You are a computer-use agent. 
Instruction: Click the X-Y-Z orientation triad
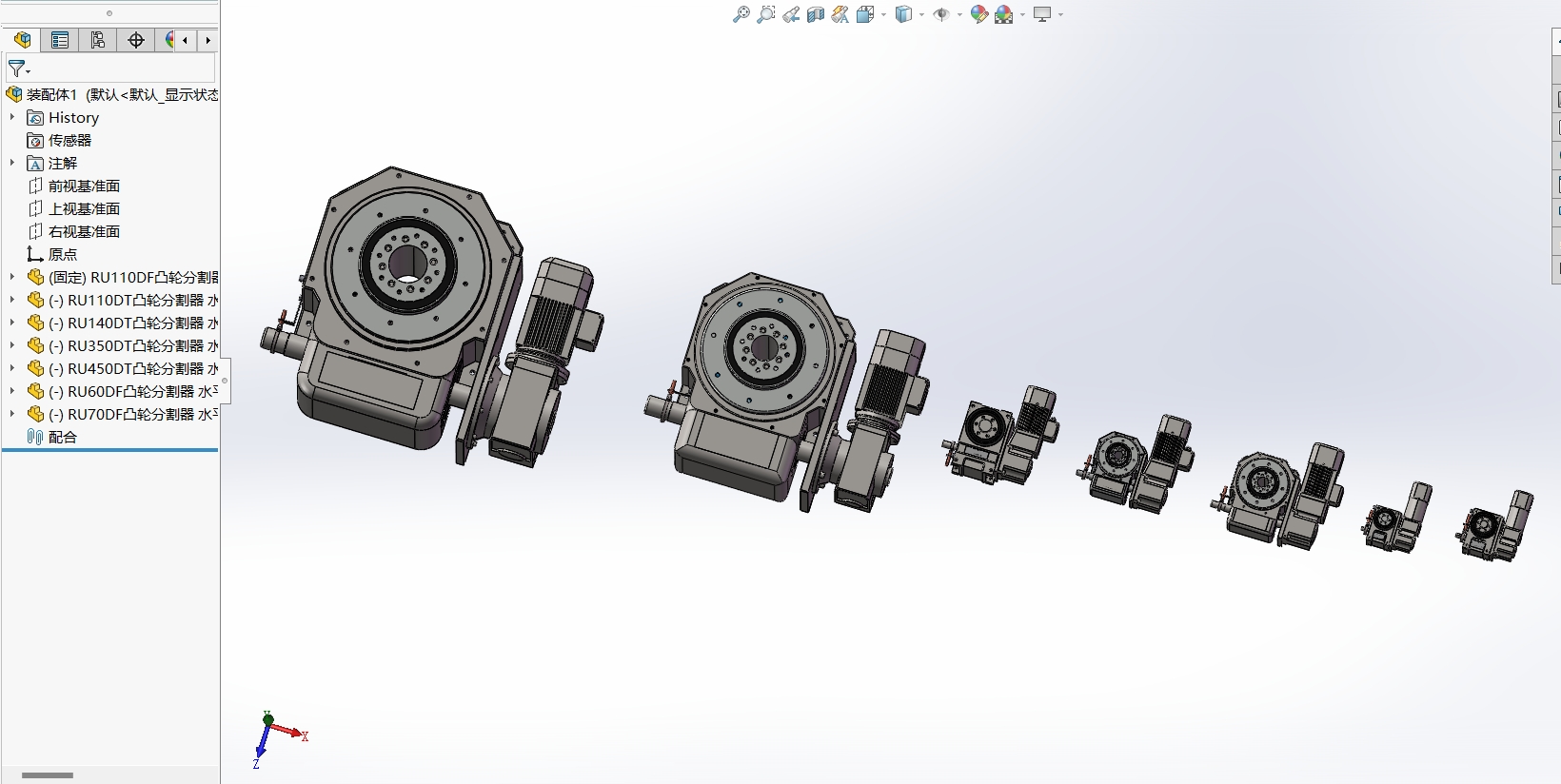point(280,739)
